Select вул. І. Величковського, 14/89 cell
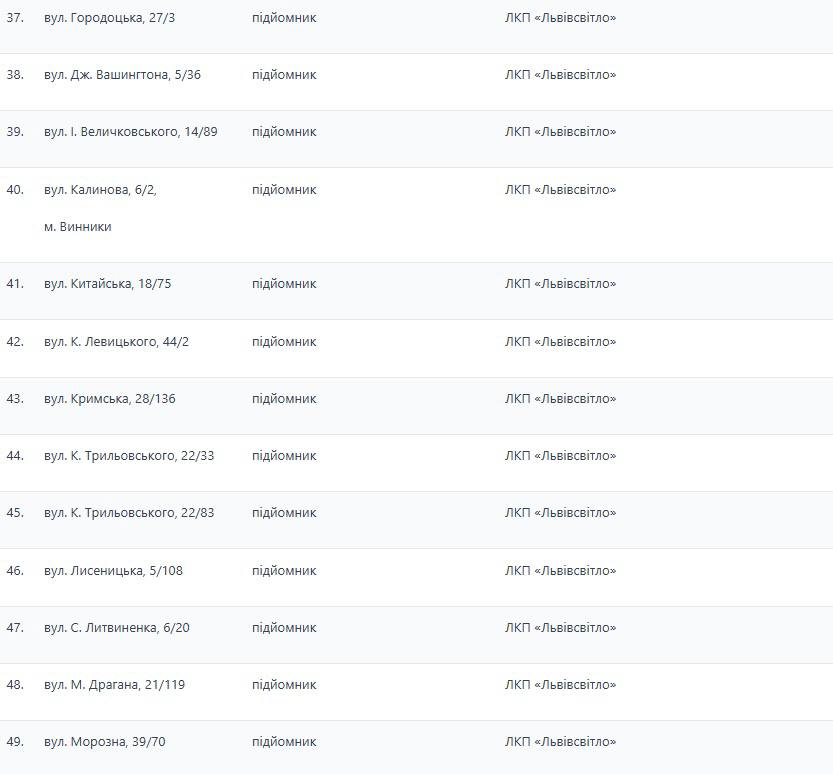 point(130,132)
